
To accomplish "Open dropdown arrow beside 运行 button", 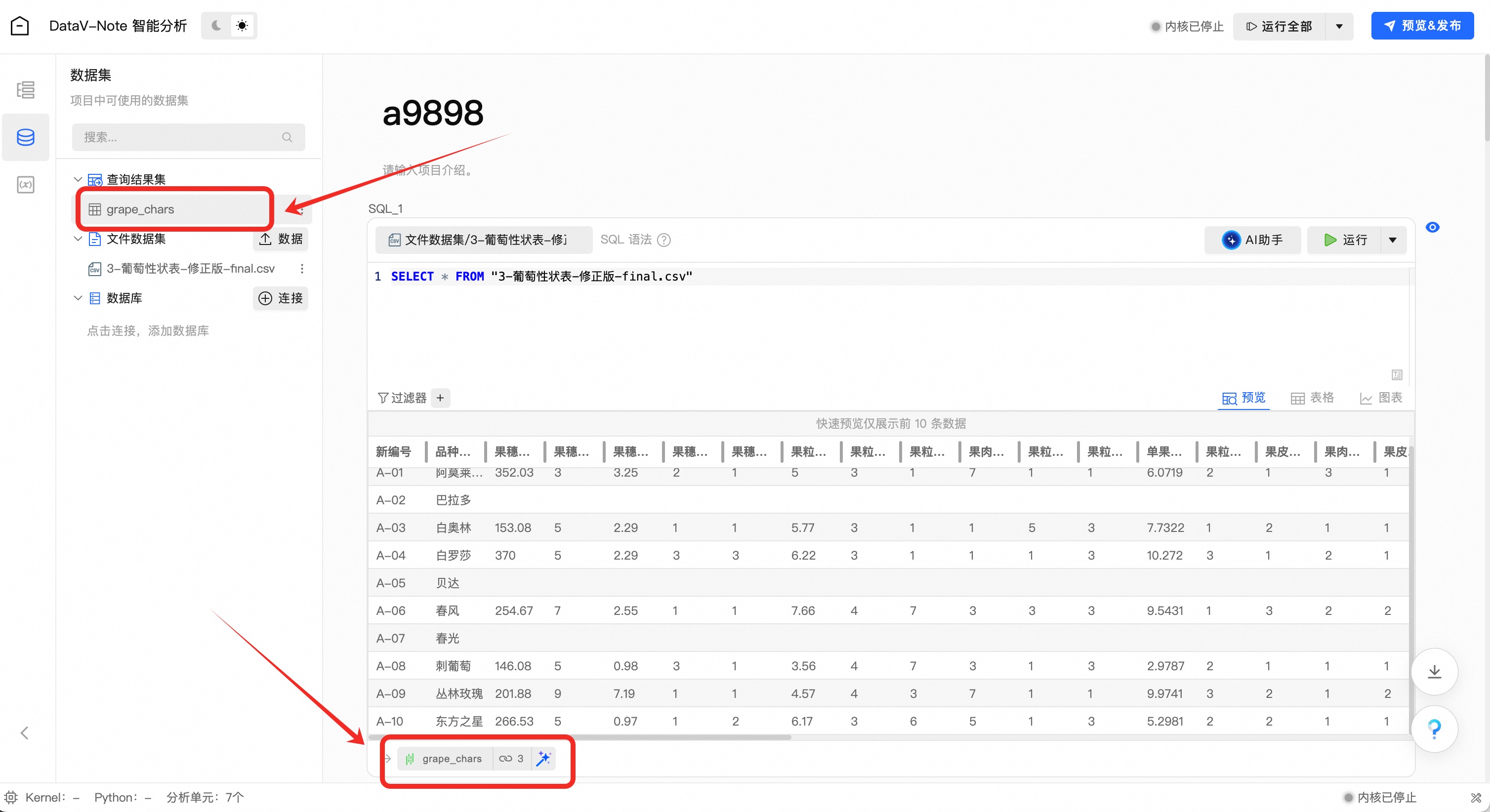I will pos(1393,240).
